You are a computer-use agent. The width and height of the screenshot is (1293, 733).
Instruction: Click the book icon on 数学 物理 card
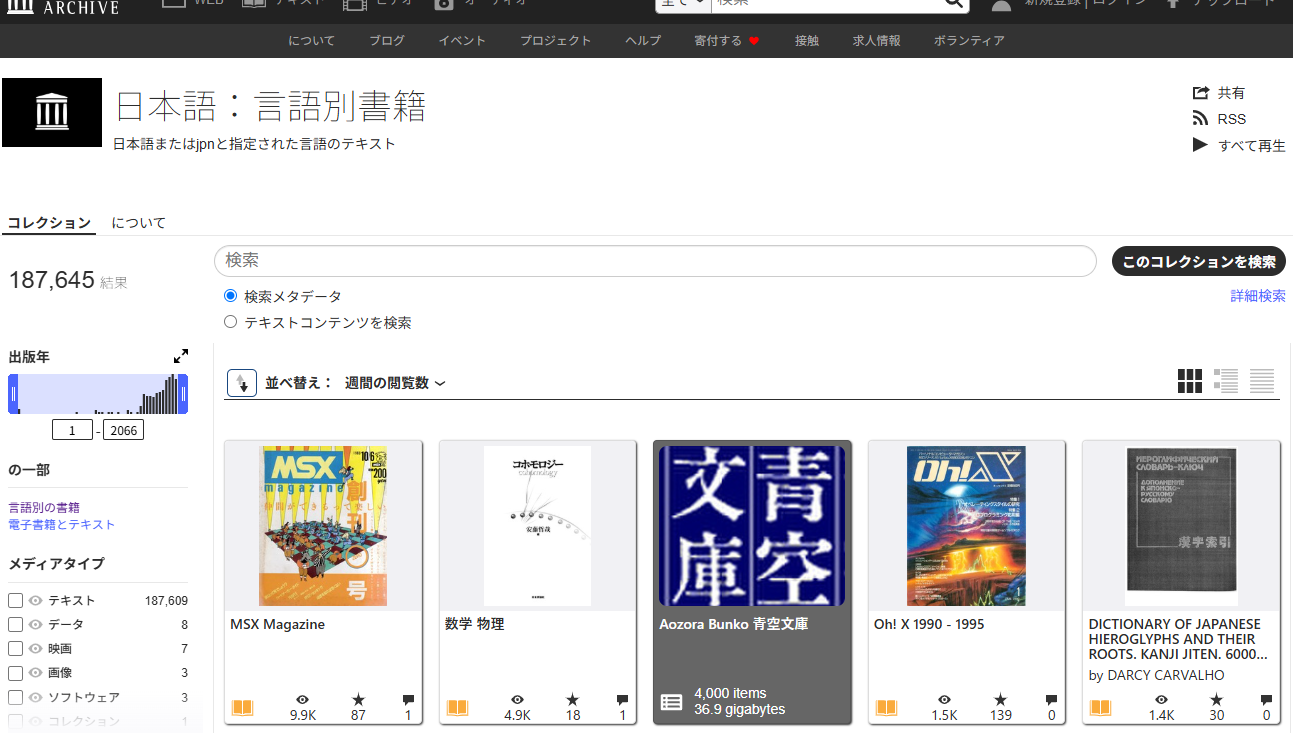[x=457, y=708]
